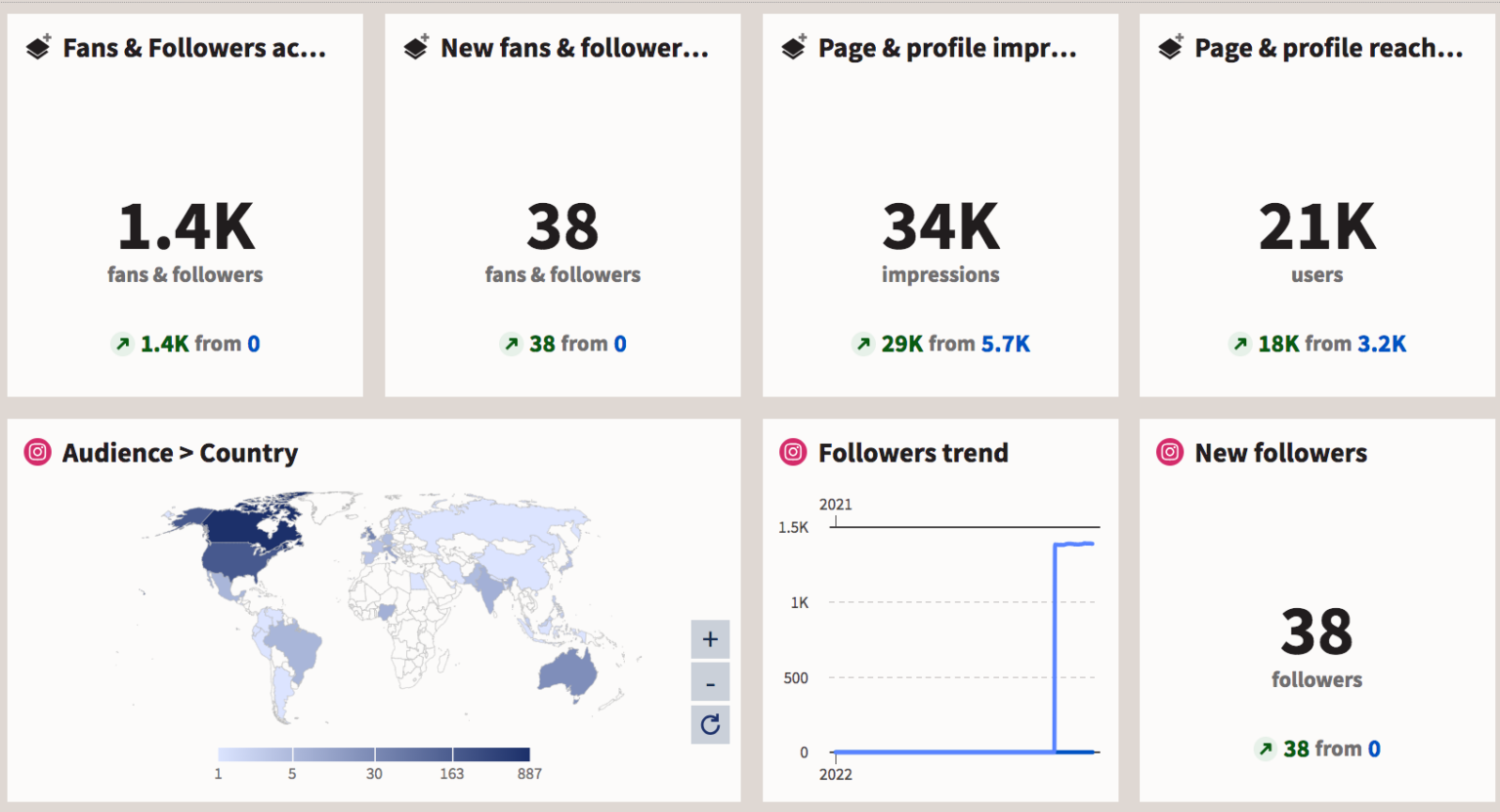Viewport: 1500px width, 812px height.
Task: Zoom out of the world map
Action: 710,681
